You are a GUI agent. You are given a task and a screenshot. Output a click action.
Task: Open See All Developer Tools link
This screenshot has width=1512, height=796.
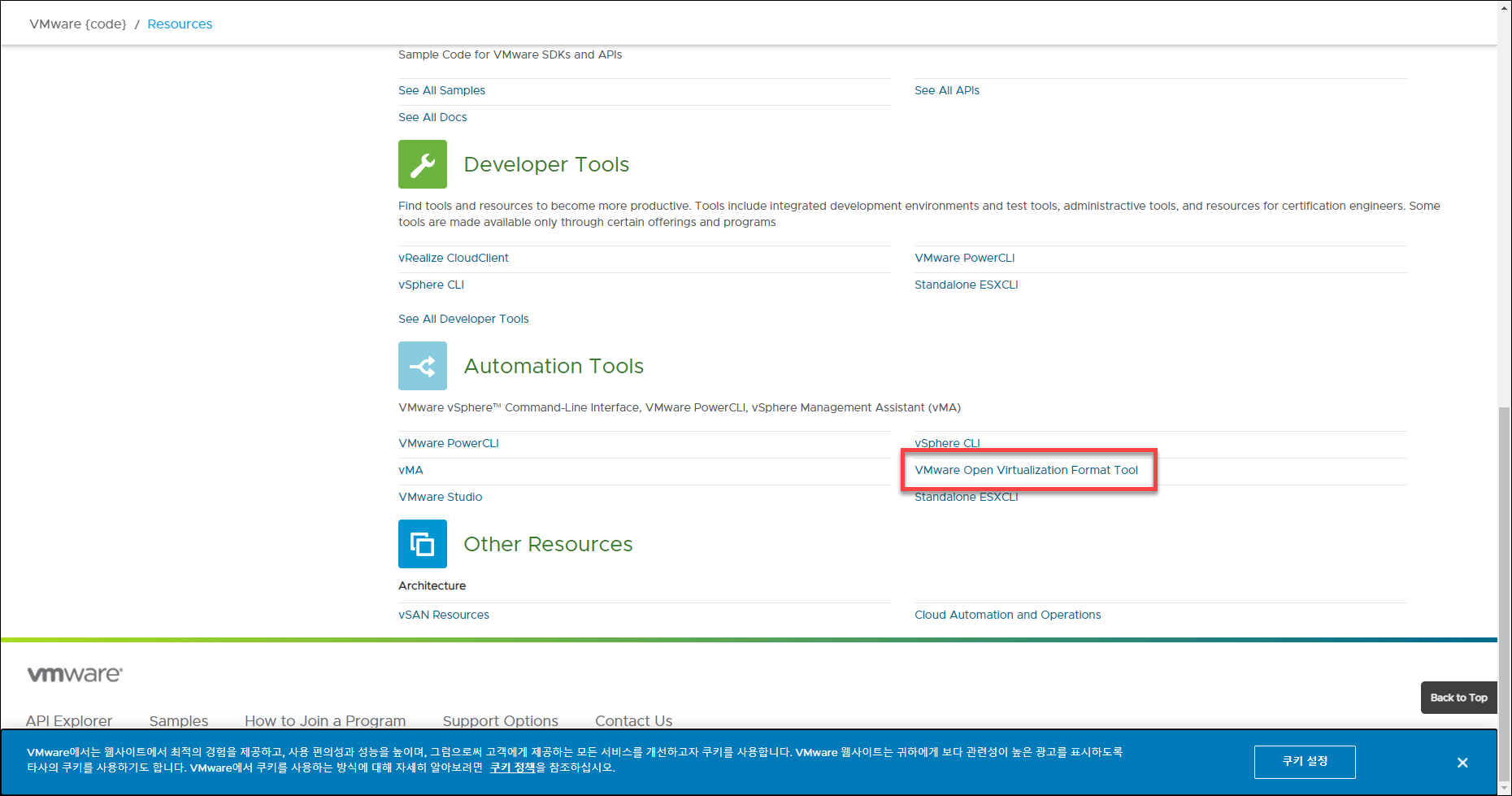[x=463, y=319]
